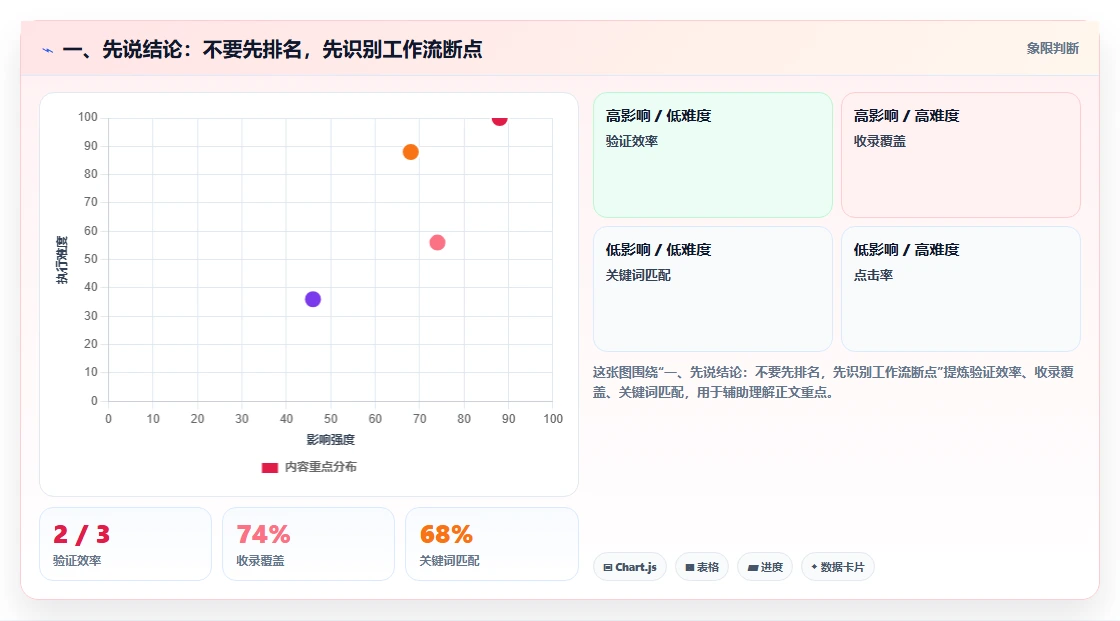The height and width of the screenshot is (621, 1120).
Task: Select the 高影响 / 高难度 quadrant card
Action: pos(961,155)
